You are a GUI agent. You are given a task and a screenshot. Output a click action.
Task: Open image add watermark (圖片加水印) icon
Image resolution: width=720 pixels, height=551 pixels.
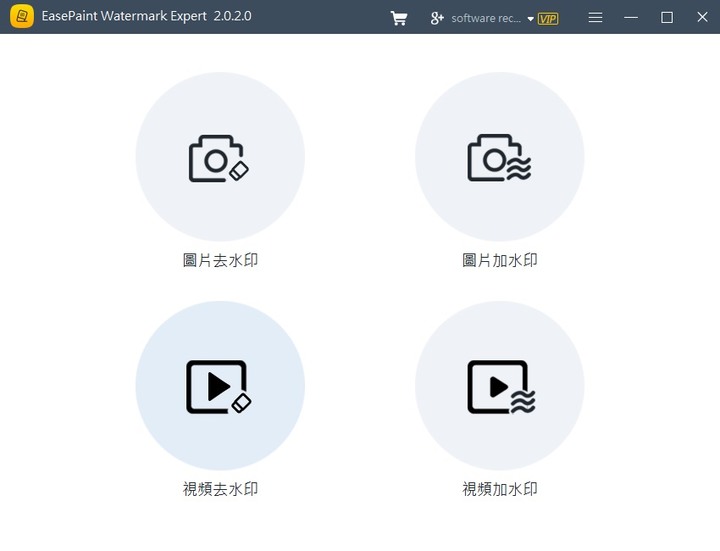(x=500, y=157)
